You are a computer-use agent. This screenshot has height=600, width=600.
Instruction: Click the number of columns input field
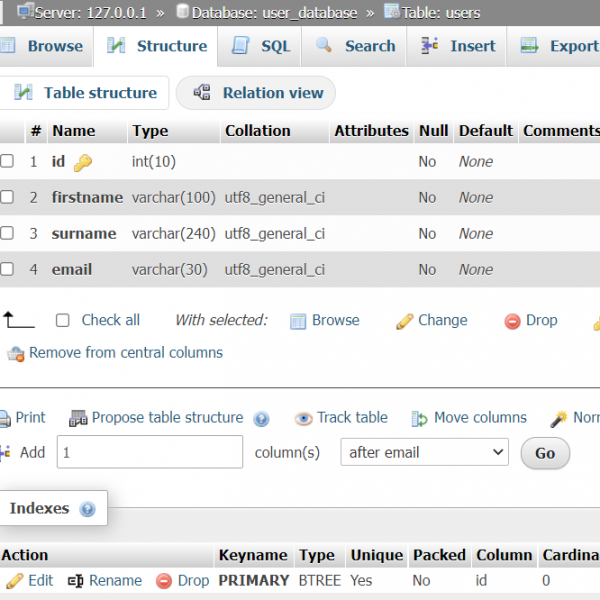coord(149,453)
